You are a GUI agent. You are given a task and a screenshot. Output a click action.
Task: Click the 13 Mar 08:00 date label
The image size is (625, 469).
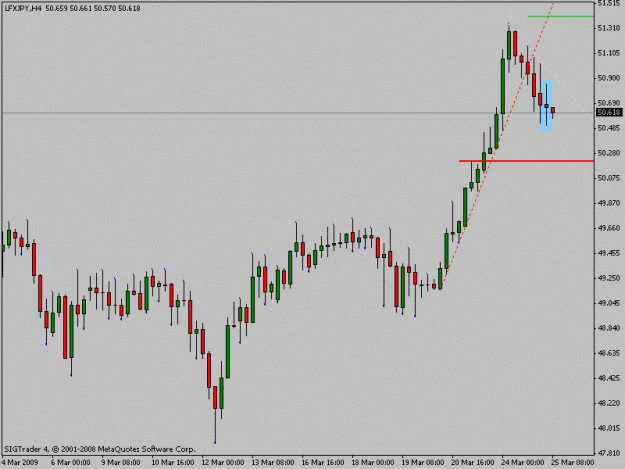pyautogui.click(x=273, y=462)
